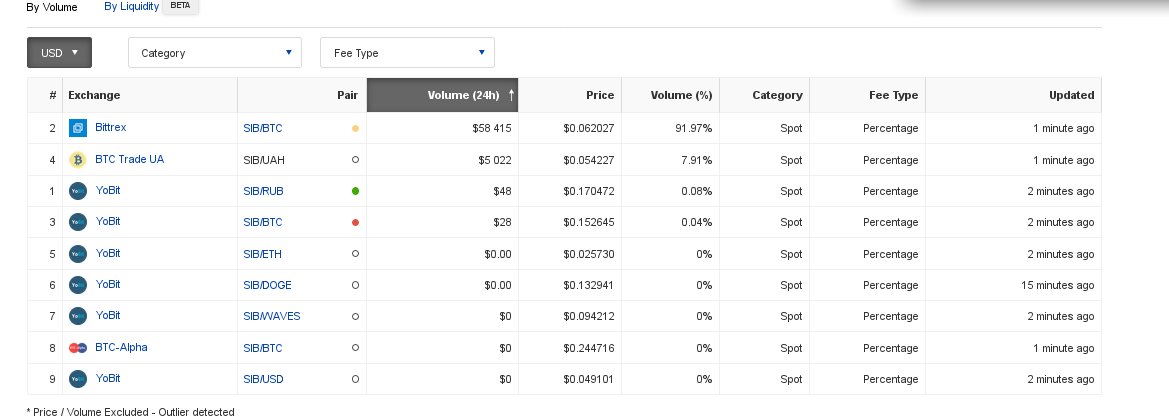The height and width of the screenshot is (416, 1169).
Task: Click the yellow status dot for Bittrex SIB/BTC
Action: point(356,128)
